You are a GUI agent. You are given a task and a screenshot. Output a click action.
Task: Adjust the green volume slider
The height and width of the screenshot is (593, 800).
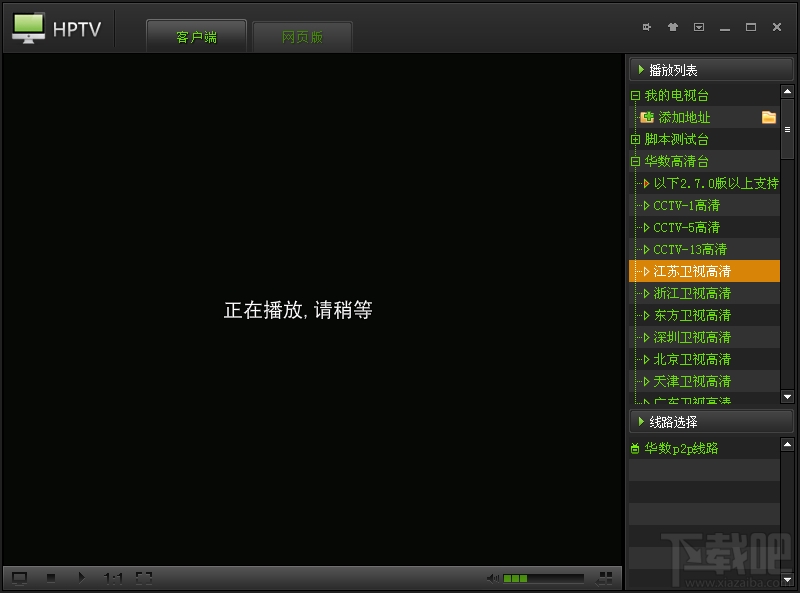click(543, 578)
